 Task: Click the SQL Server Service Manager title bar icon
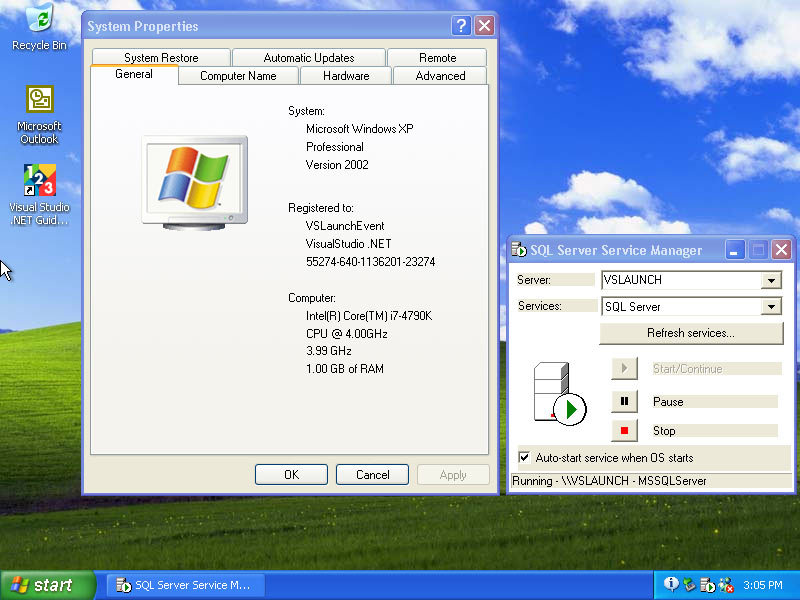pyautogui.click(x=519, y=250)
